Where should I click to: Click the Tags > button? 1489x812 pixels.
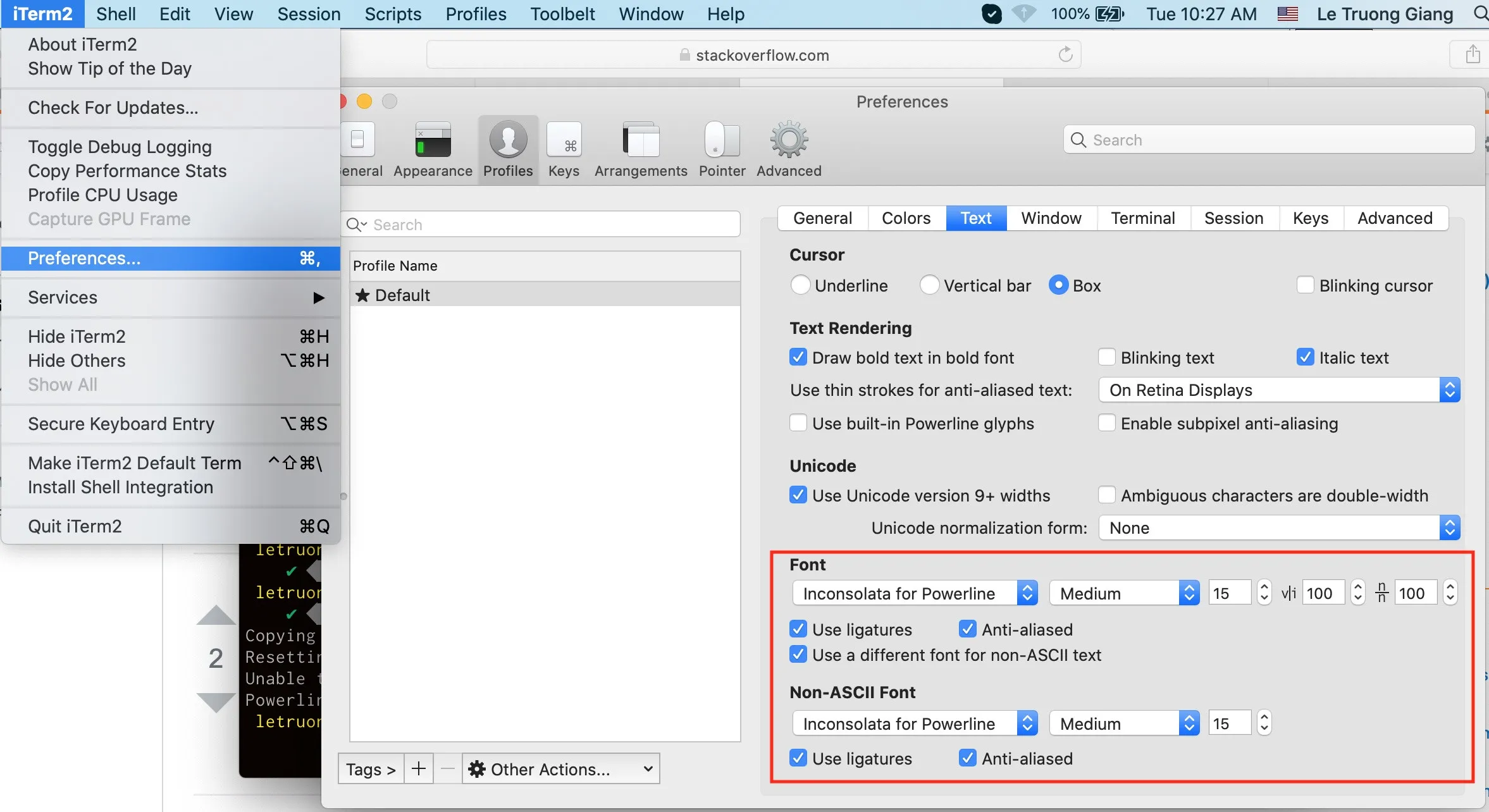(x=371, y=769)
